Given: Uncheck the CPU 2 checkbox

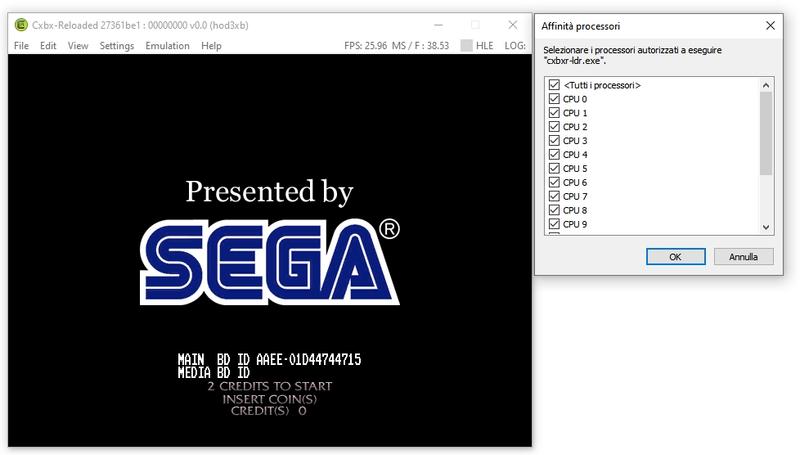Looking at the screenshot, I should (554, 127).
